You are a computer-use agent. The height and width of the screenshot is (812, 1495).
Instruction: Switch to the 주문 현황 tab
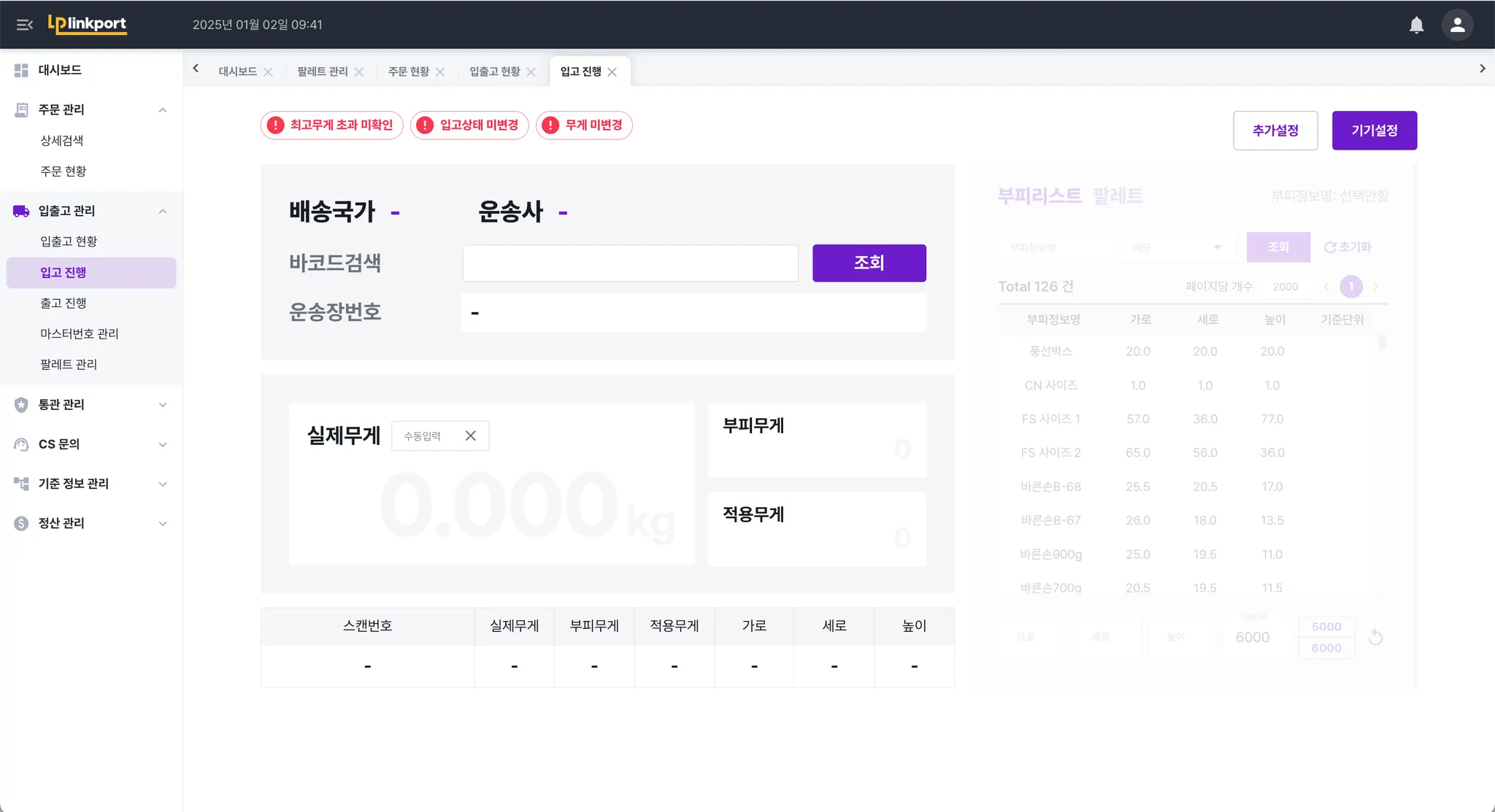coord(408,71)
